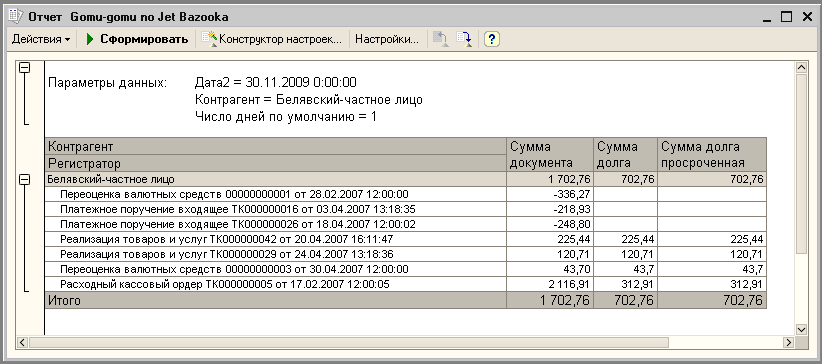Image resolution: width=822 pixels, height=364 pixels.
Task: Collapse the parameters group
Action: pyautogui.click(x=24, y=68)
